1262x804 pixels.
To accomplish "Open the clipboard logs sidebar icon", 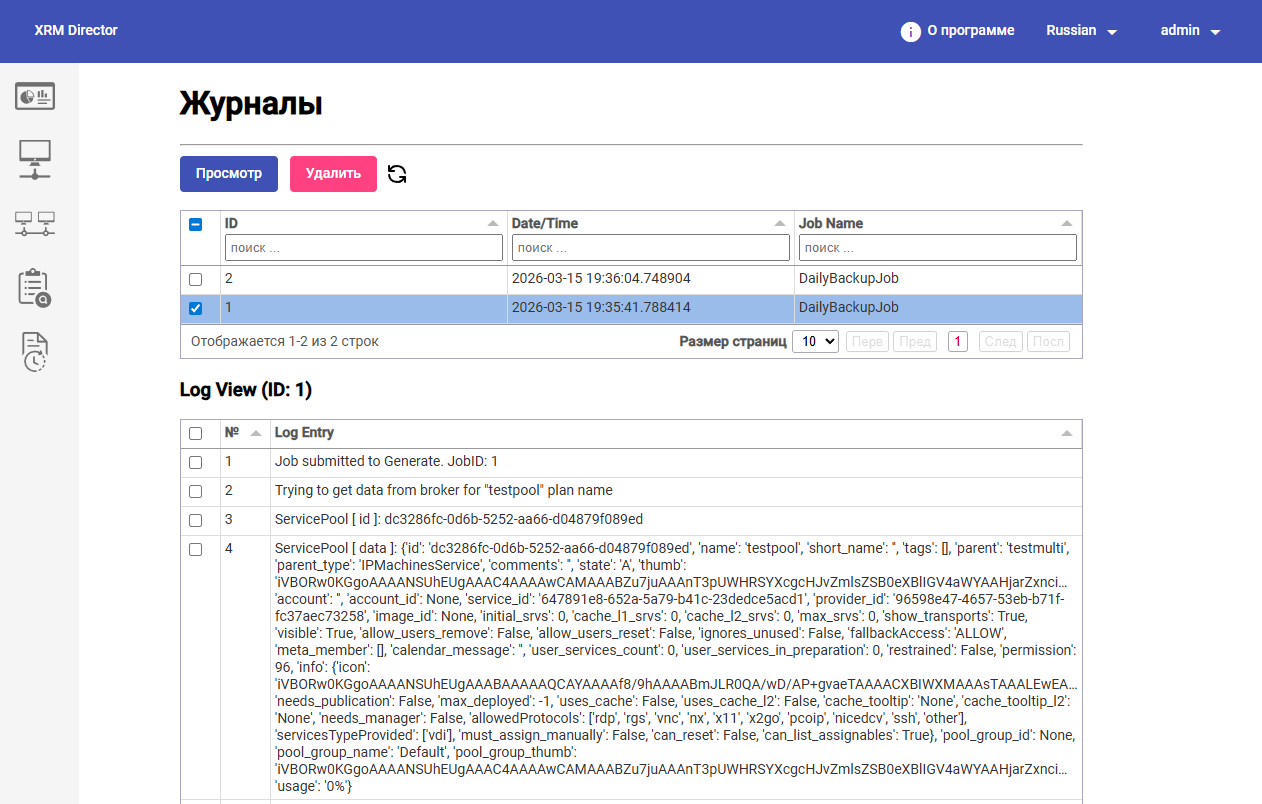I will tap(35, 287).
